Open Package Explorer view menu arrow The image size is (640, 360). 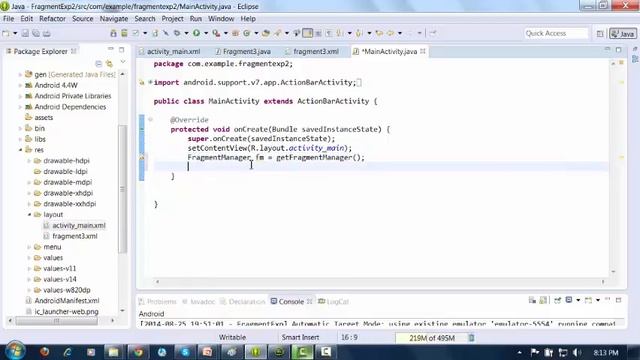pyautogui.click(x=123, y=62)
